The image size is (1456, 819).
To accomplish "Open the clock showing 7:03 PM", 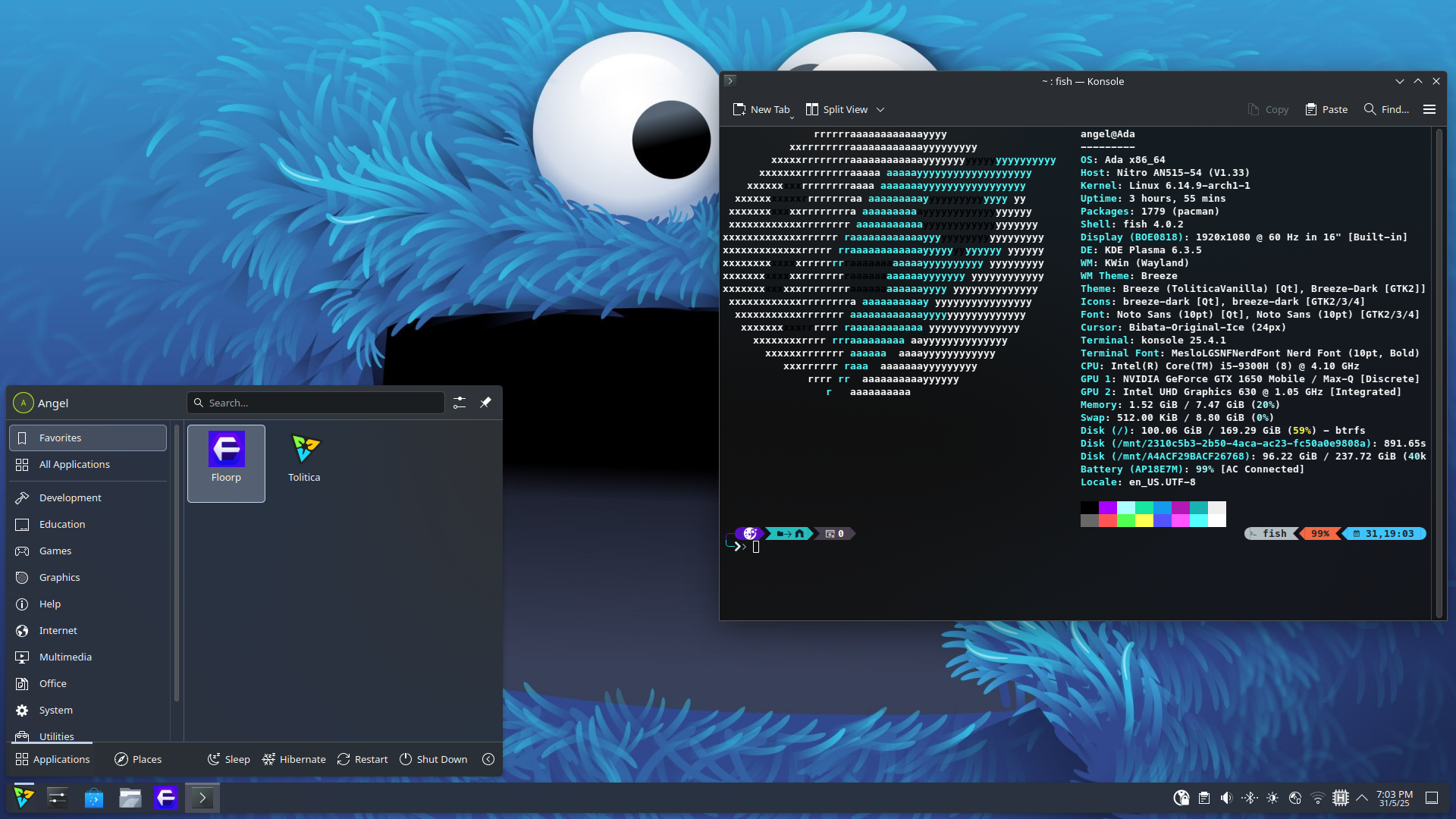I will coord(1395,798).
